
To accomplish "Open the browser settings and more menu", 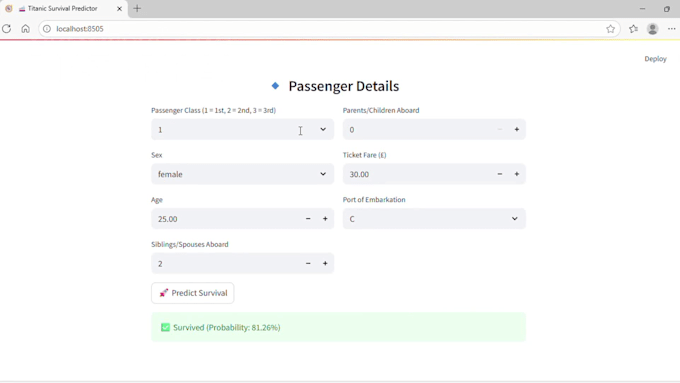I will click(672, 29).
